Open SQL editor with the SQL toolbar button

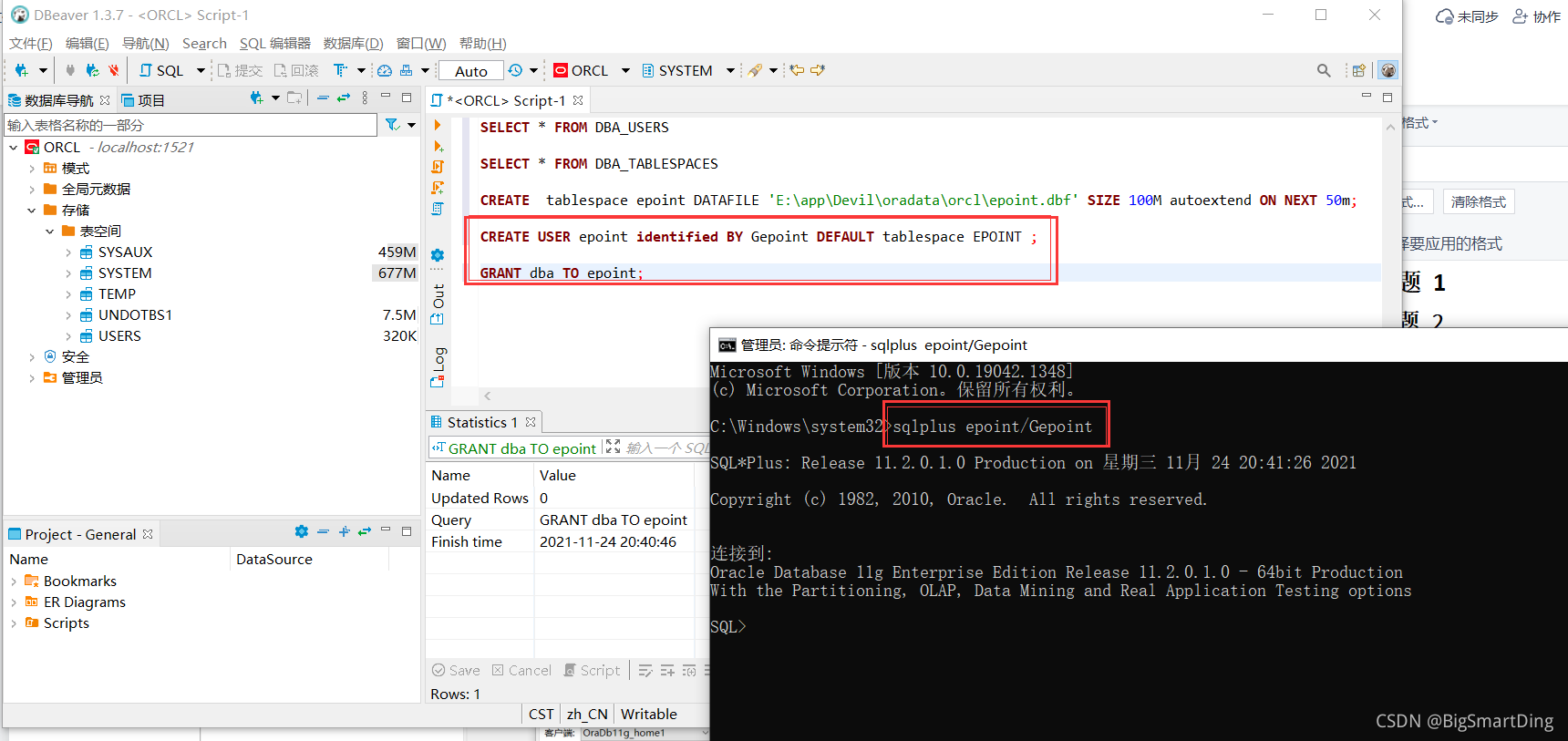161,70
